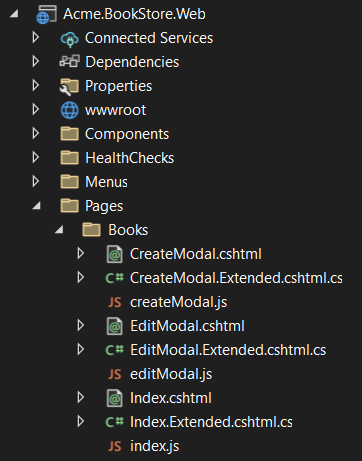The height and width of the screenshot is (461, 362).
Task: Select EditModal.cshtml in the Books folder
Action: pos(187,326)
